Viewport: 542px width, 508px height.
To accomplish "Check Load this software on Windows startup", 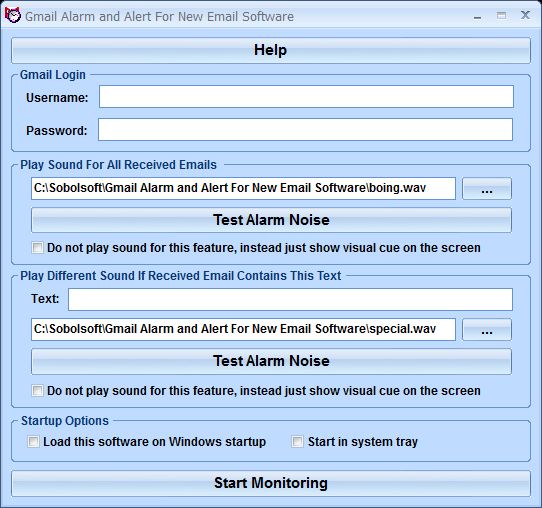I will click(x=33, y=442).
